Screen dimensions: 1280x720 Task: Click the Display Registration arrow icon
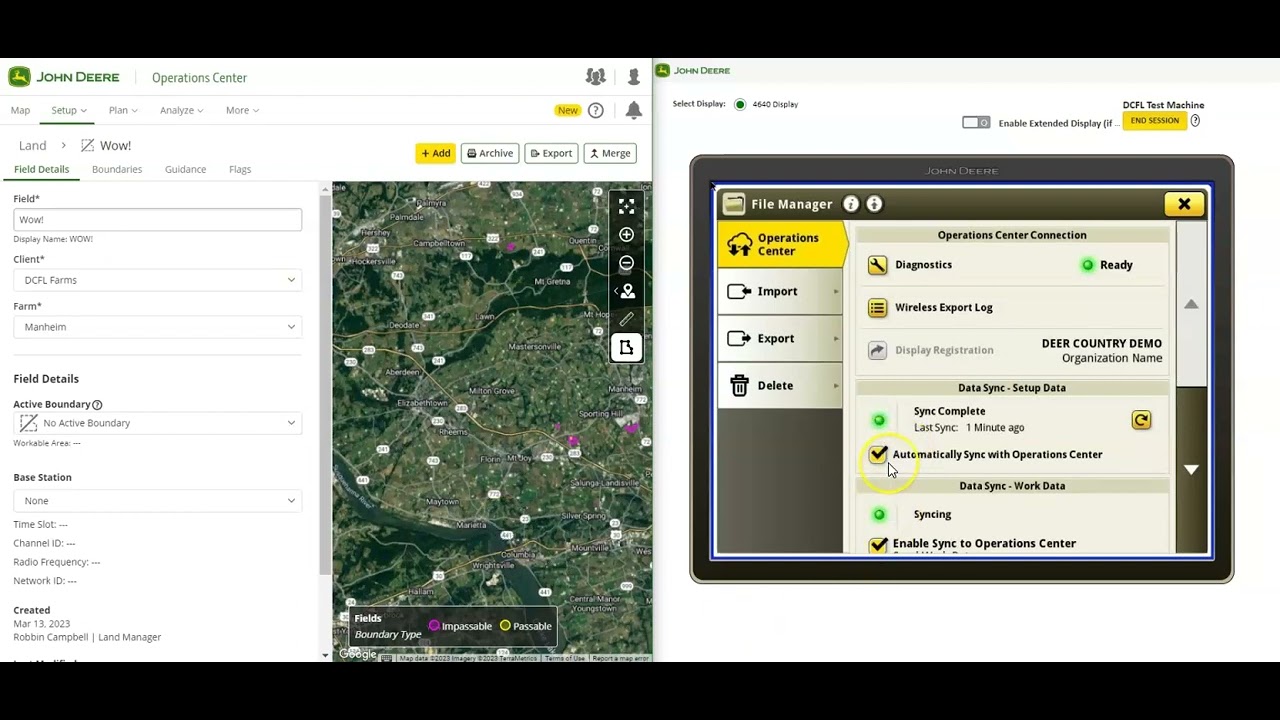(x=877, y=350)
